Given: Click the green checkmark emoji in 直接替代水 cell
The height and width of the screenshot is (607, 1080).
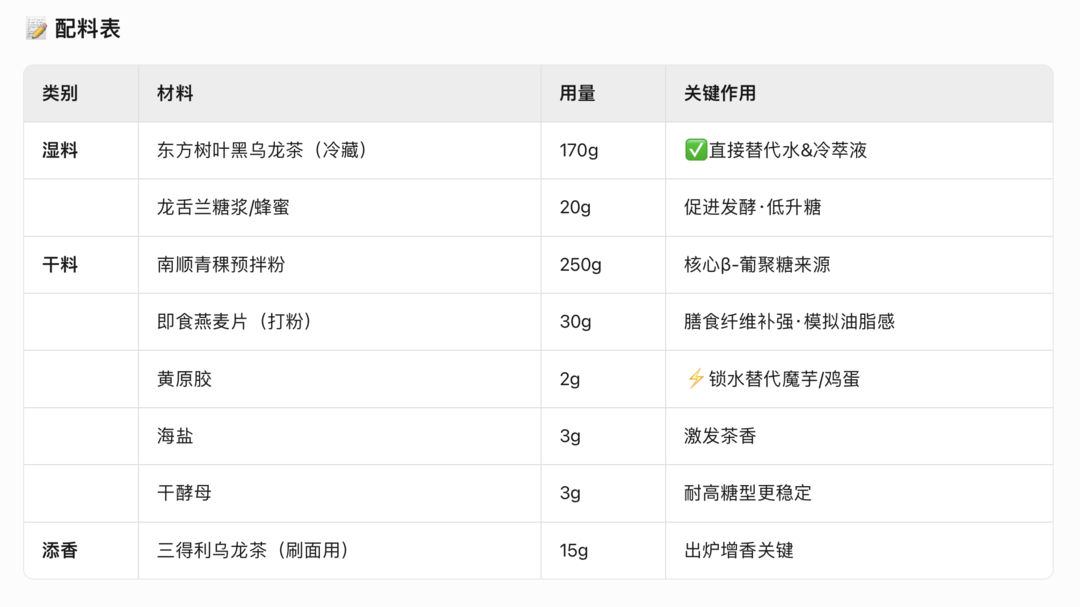Looking at the screenshot, I should (x=696, y=150).
